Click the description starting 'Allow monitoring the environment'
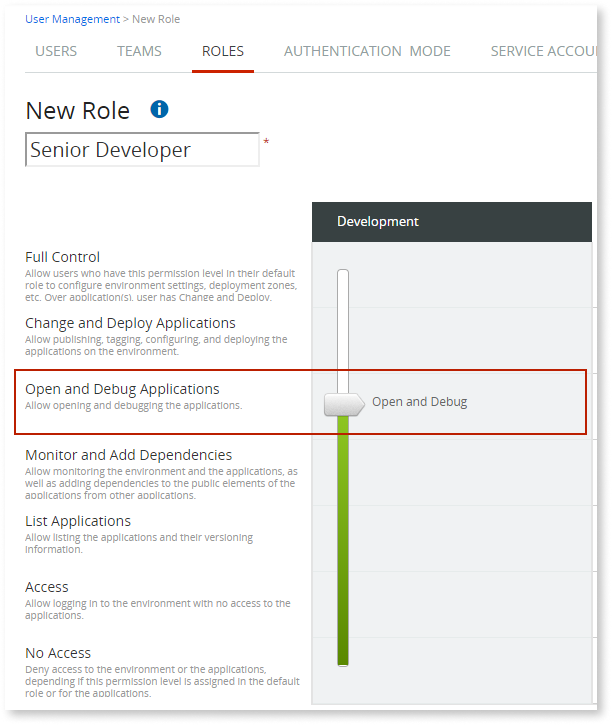 161,483
